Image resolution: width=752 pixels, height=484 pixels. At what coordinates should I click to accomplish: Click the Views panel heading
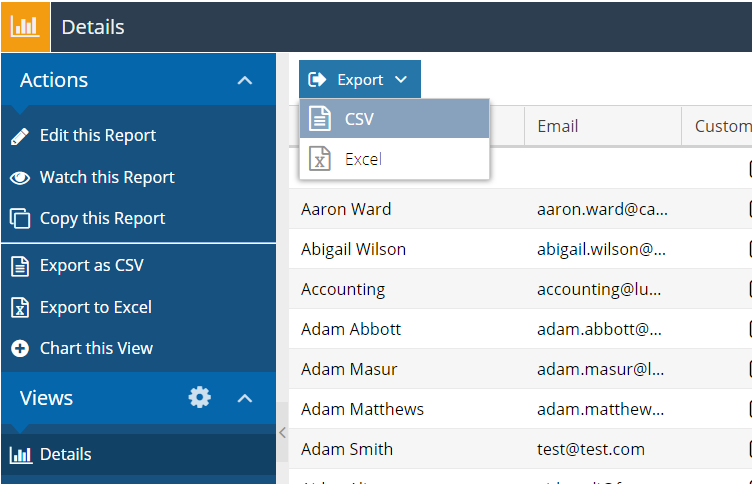[x=46, y=398]
